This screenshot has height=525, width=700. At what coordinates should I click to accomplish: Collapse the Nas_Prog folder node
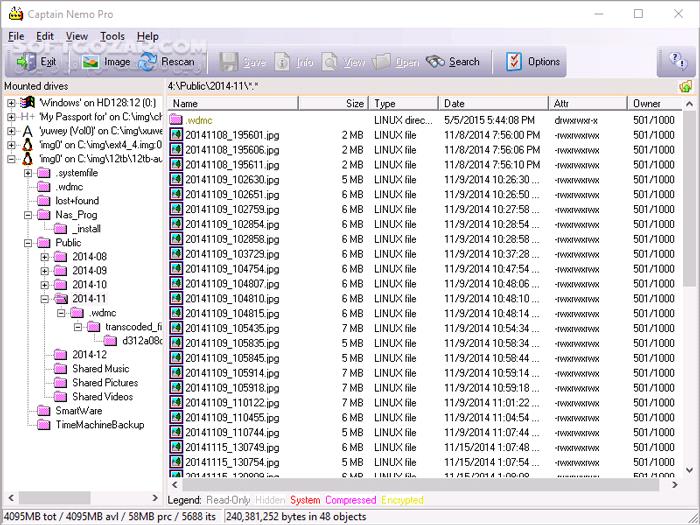[29, 215]
